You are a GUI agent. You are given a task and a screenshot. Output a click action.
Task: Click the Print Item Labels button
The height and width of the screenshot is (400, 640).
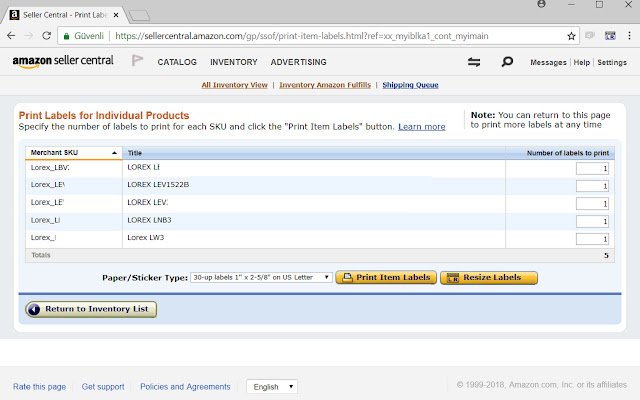[386, 278]
